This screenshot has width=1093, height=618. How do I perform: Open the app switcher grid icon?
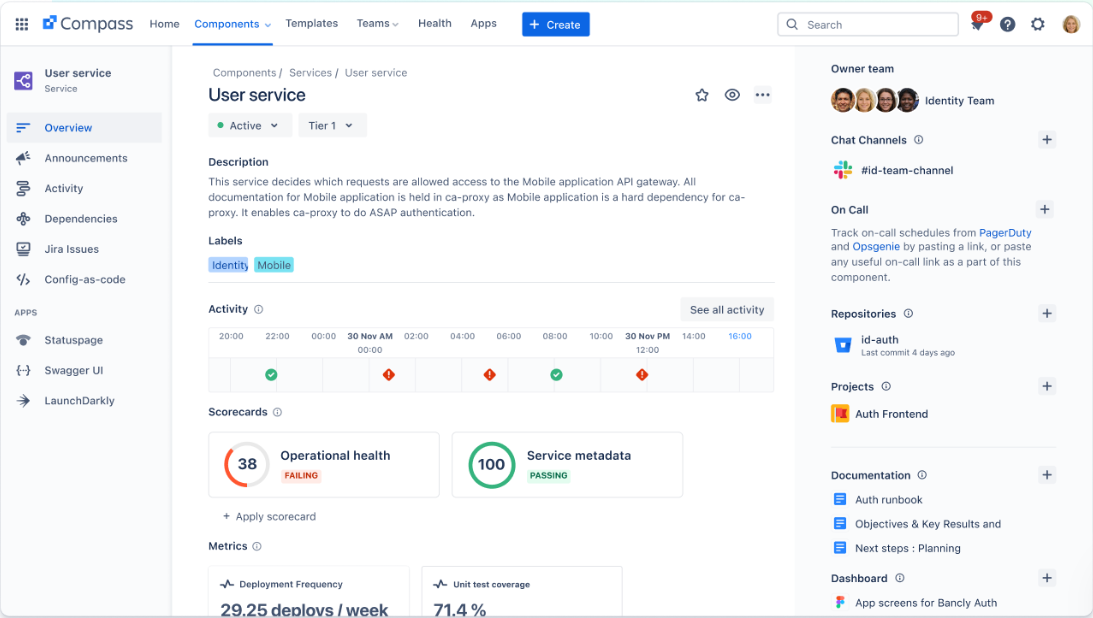coord(22,24)
